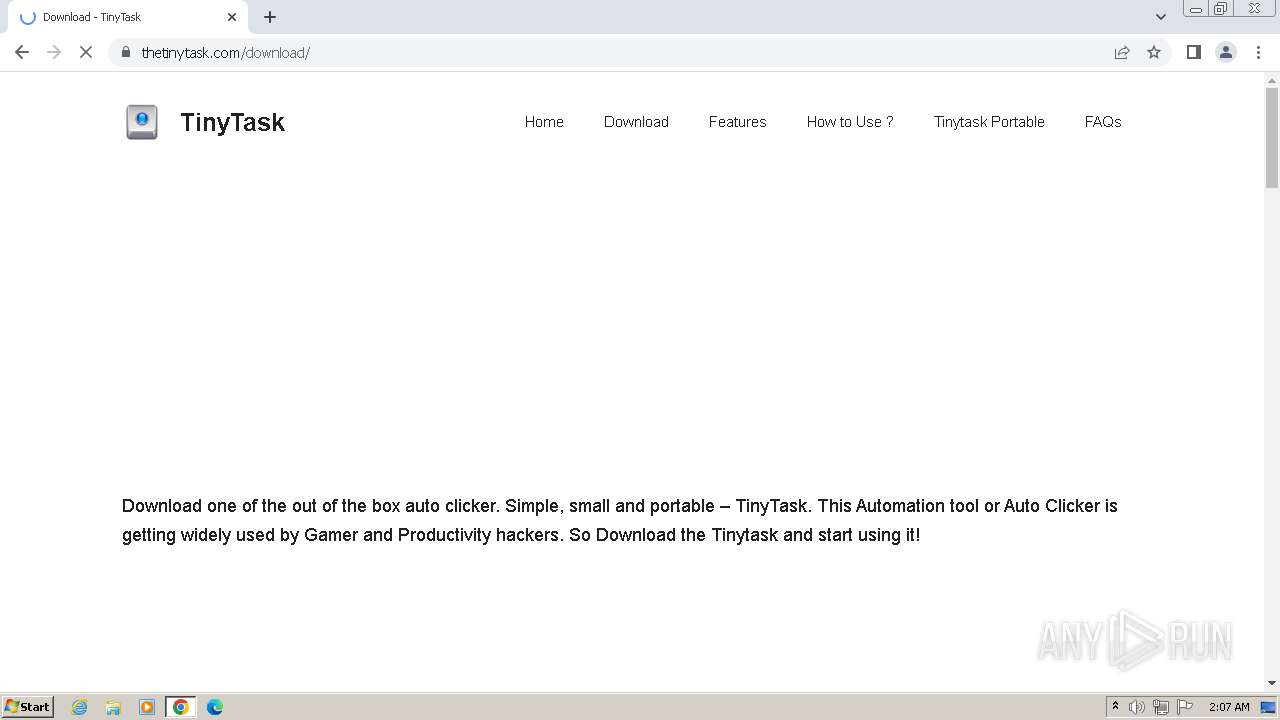
Task: Click the TinyTask logo icon
Action: 142,122
